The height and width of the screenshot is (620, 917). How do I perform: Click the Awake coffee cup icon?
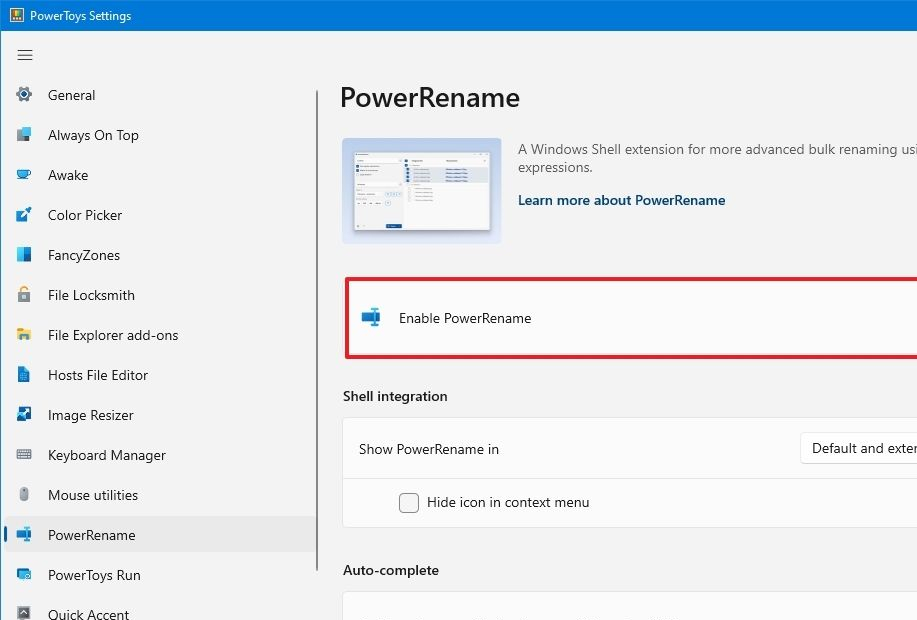pyautogui.click(x=24, y=174)
